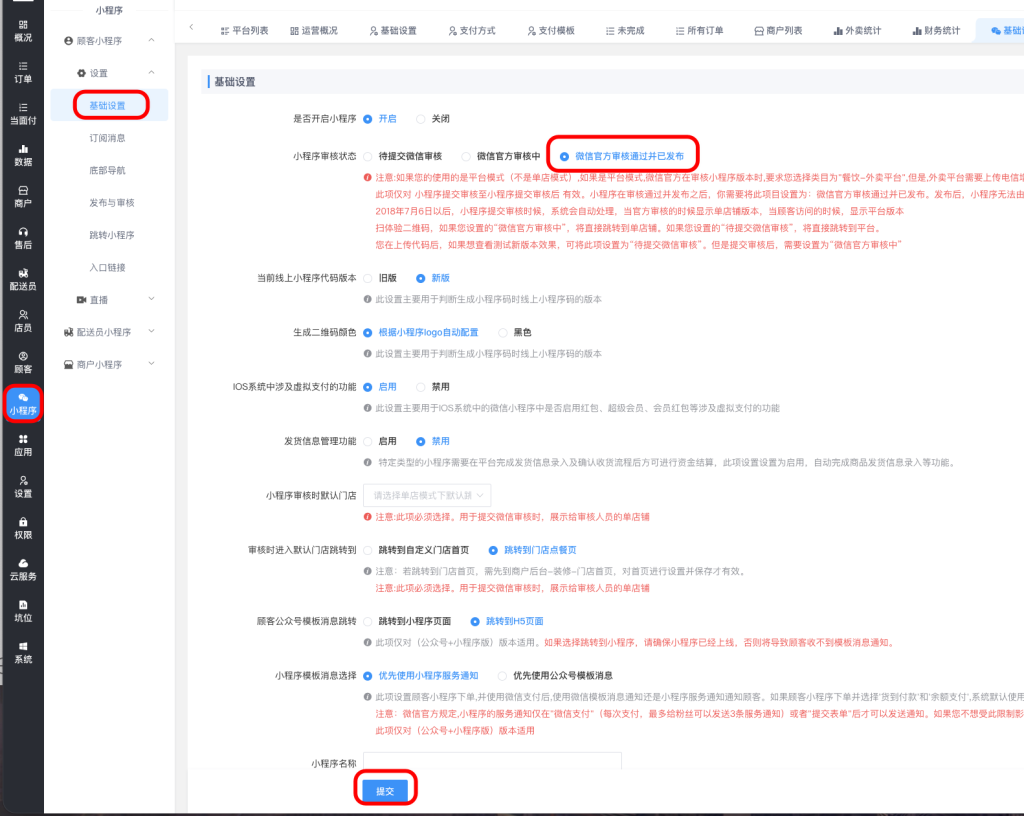Open 订单 orders icon in left sidebar
Screen dimensions: 1024x816
click(x=22, y=71)
